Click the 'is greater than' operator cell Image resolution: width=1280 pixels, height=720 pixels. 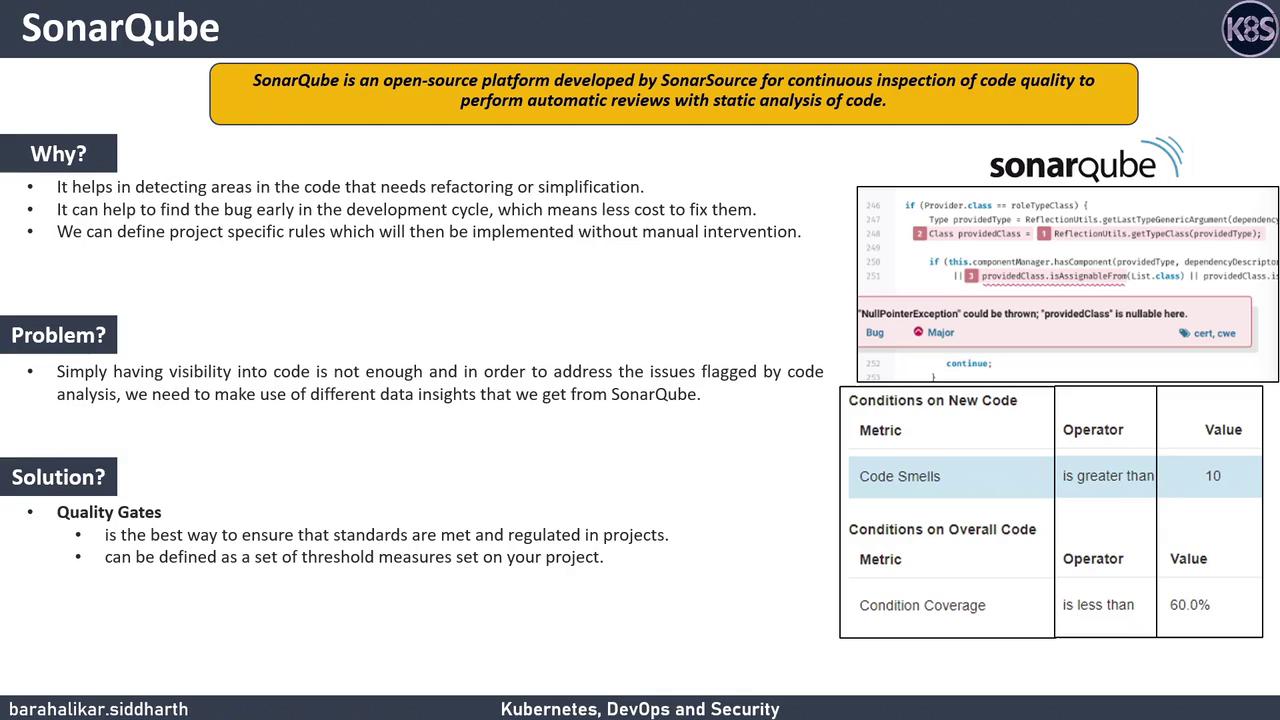1107,476
